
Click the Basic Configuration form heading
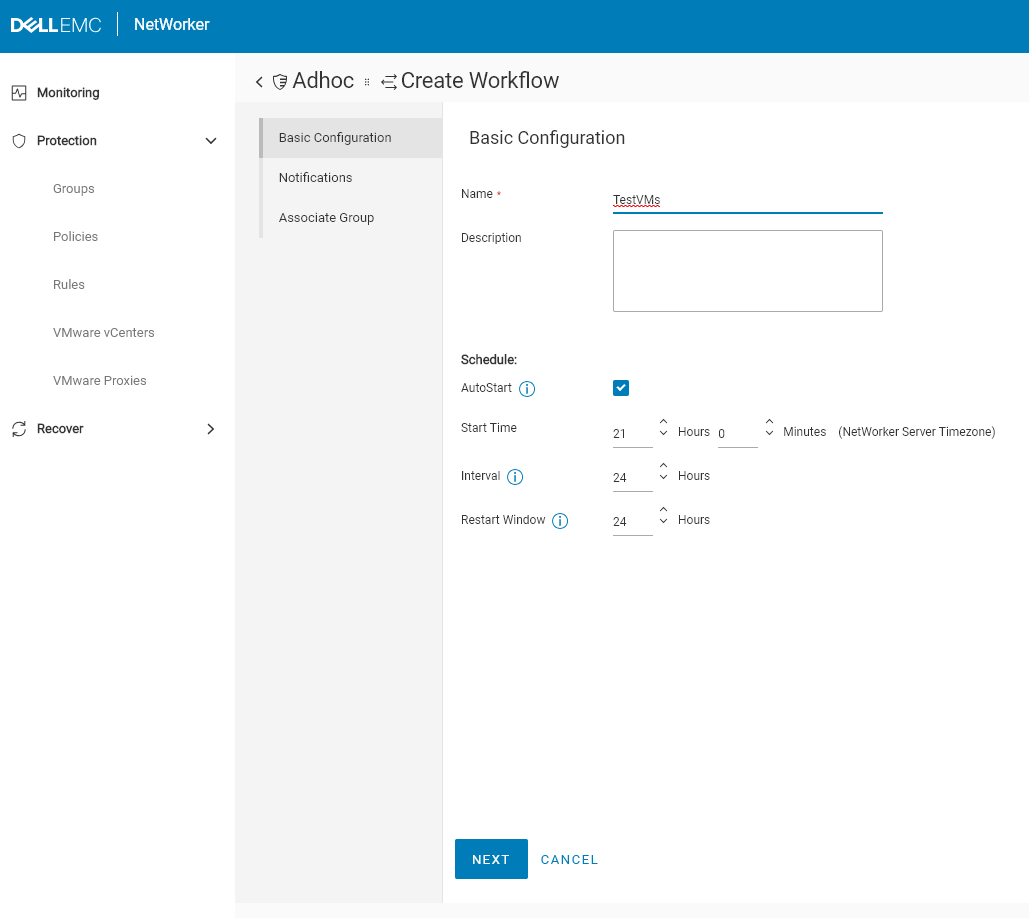point(547,138)
